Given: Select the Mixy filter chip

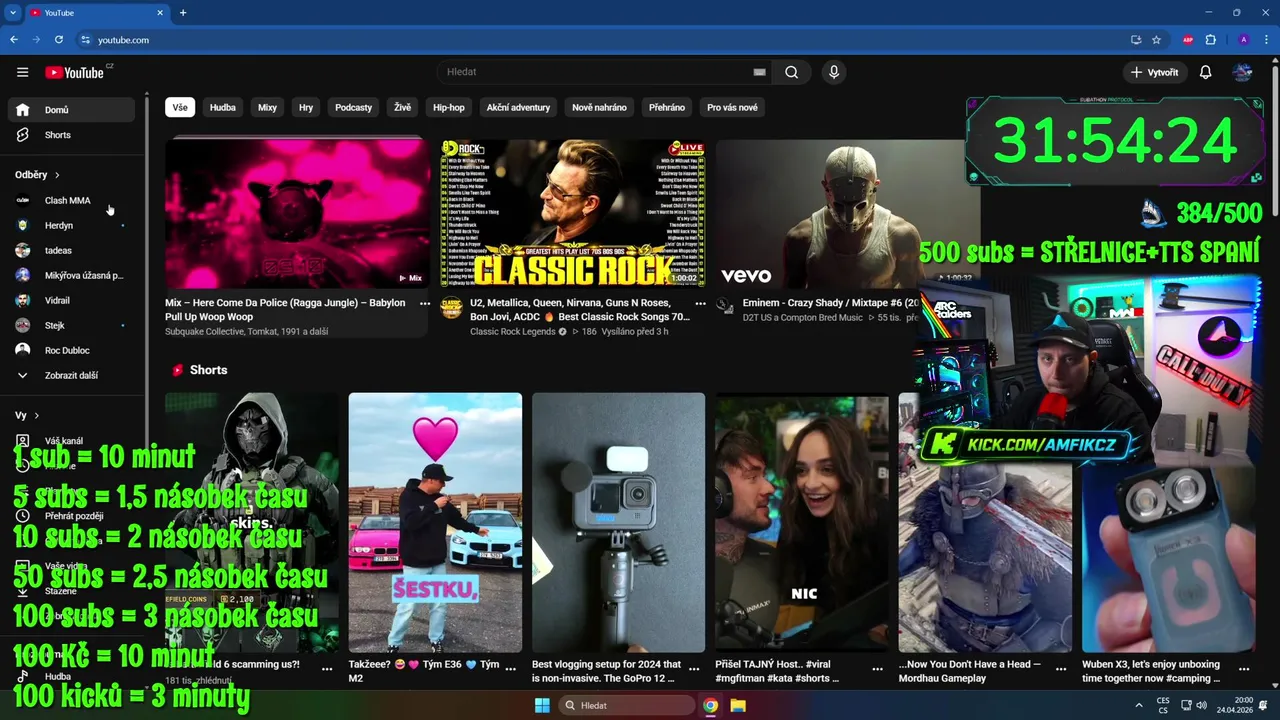Looking at the screenshot, I should (267, 107).
